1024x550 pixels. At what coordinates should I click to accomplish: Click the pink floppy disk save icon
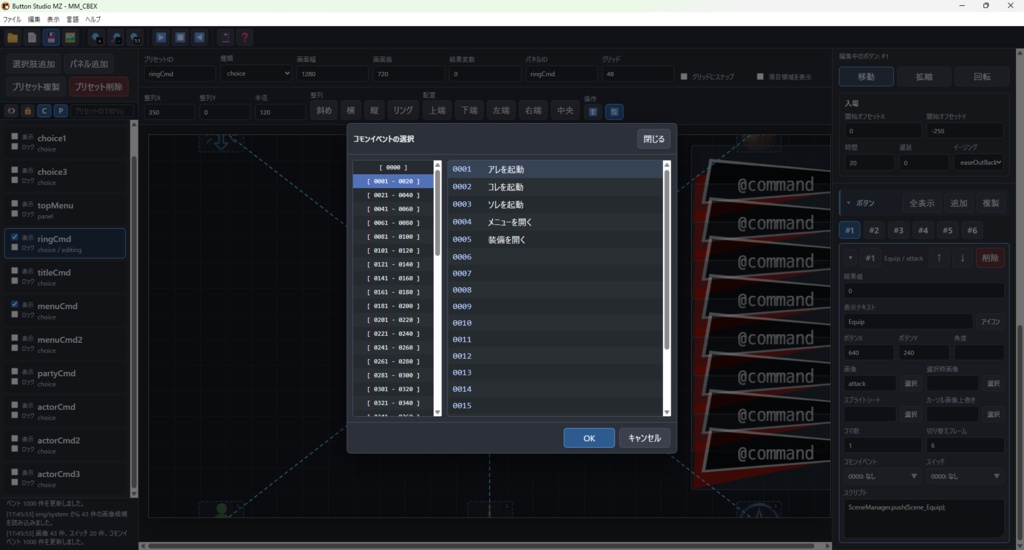pos(51,38)
